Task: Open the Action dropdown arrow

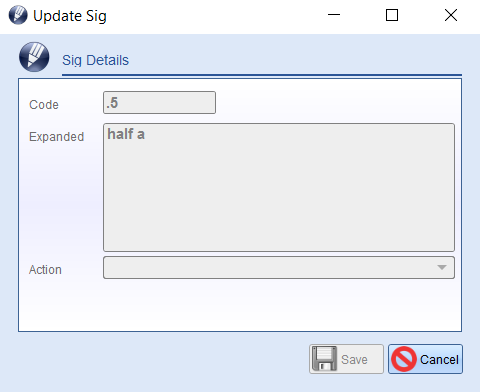Action: point(442,267)
